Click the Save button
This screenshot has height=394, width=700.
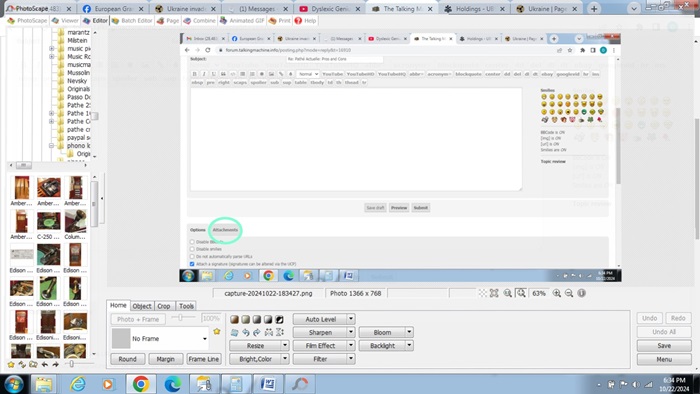pos(664,346)
